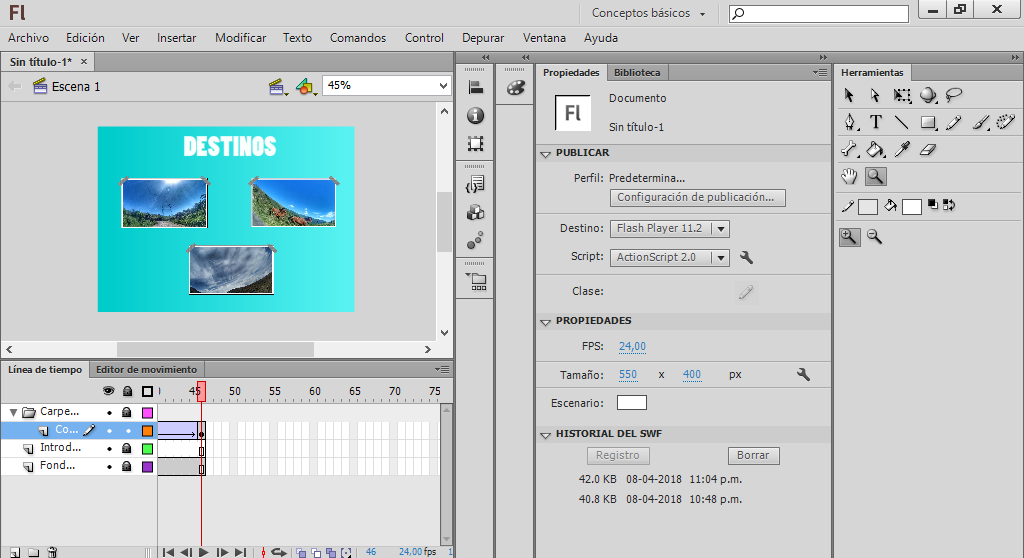Image resolution: width=1024 pixels, height=558 pixels.
Task: Select the Eyedropper tool
Action: click(902, 150)
